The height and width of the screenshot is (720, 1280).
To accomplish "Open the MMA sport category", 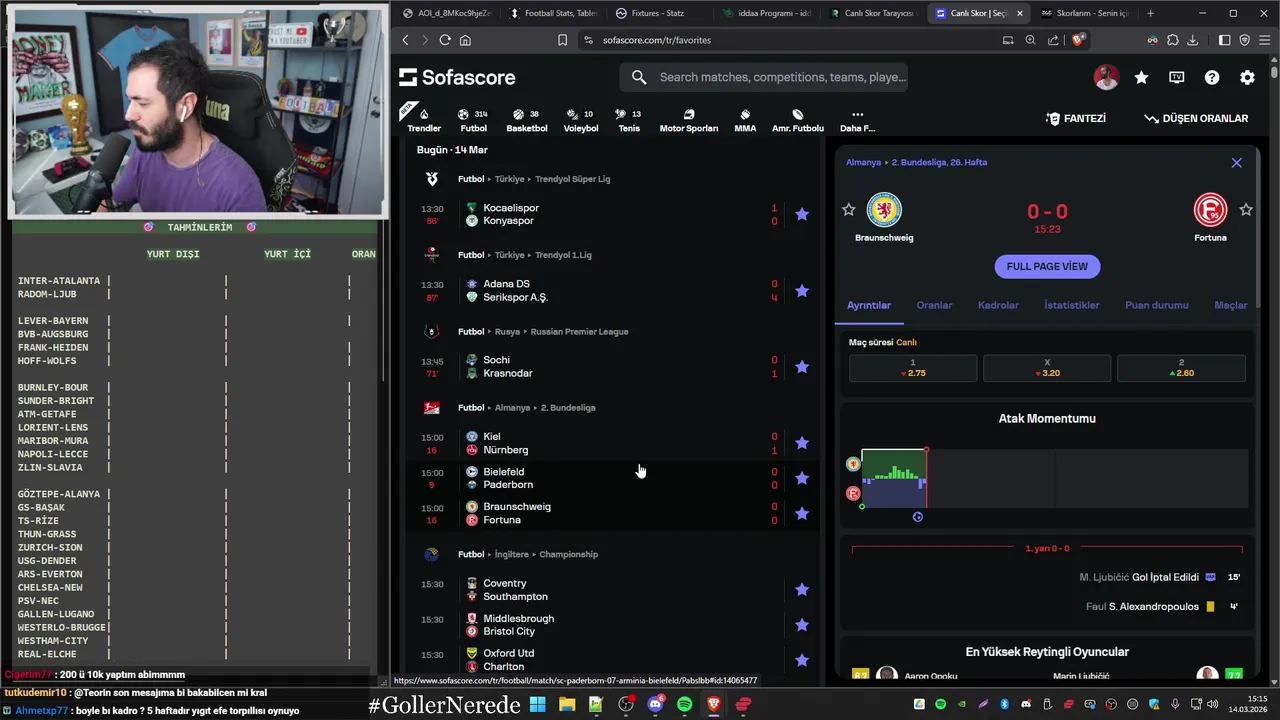I will (745, 120).
